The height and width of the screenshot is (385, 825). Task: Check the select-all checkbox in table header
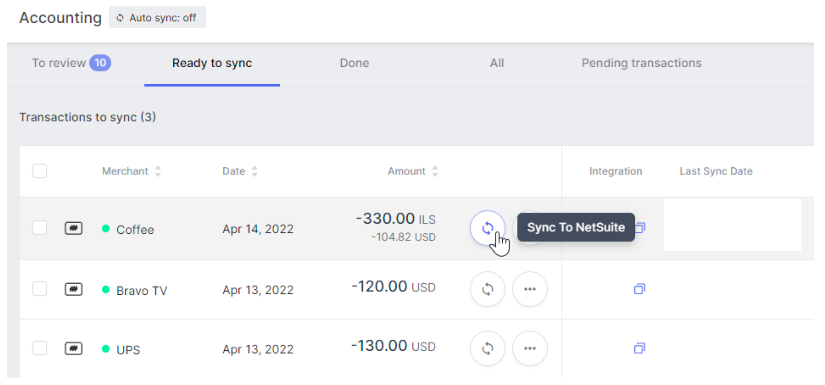tap(39, 171)
